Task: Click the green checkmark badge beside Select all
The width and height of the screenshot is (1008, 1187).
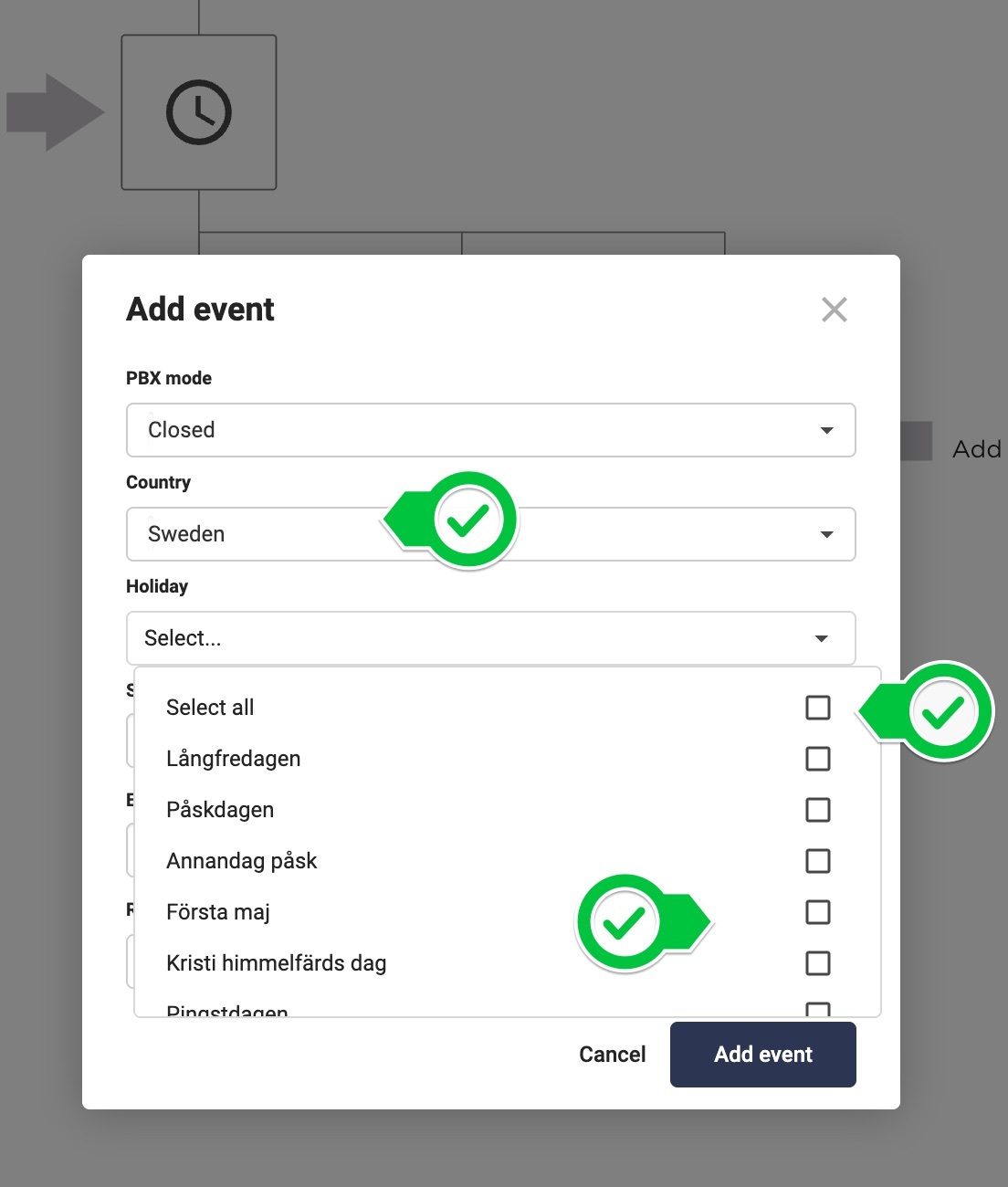Action: tap(942, 711)
